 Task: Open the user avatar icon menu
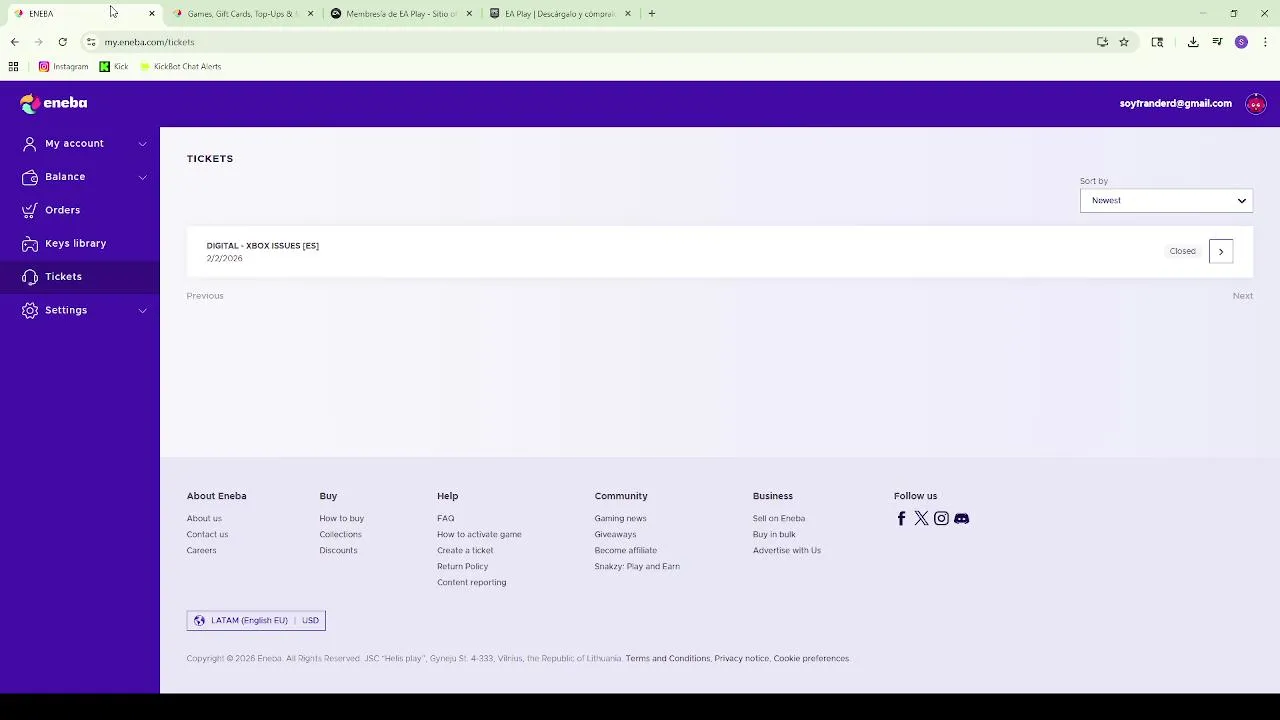1256,104
